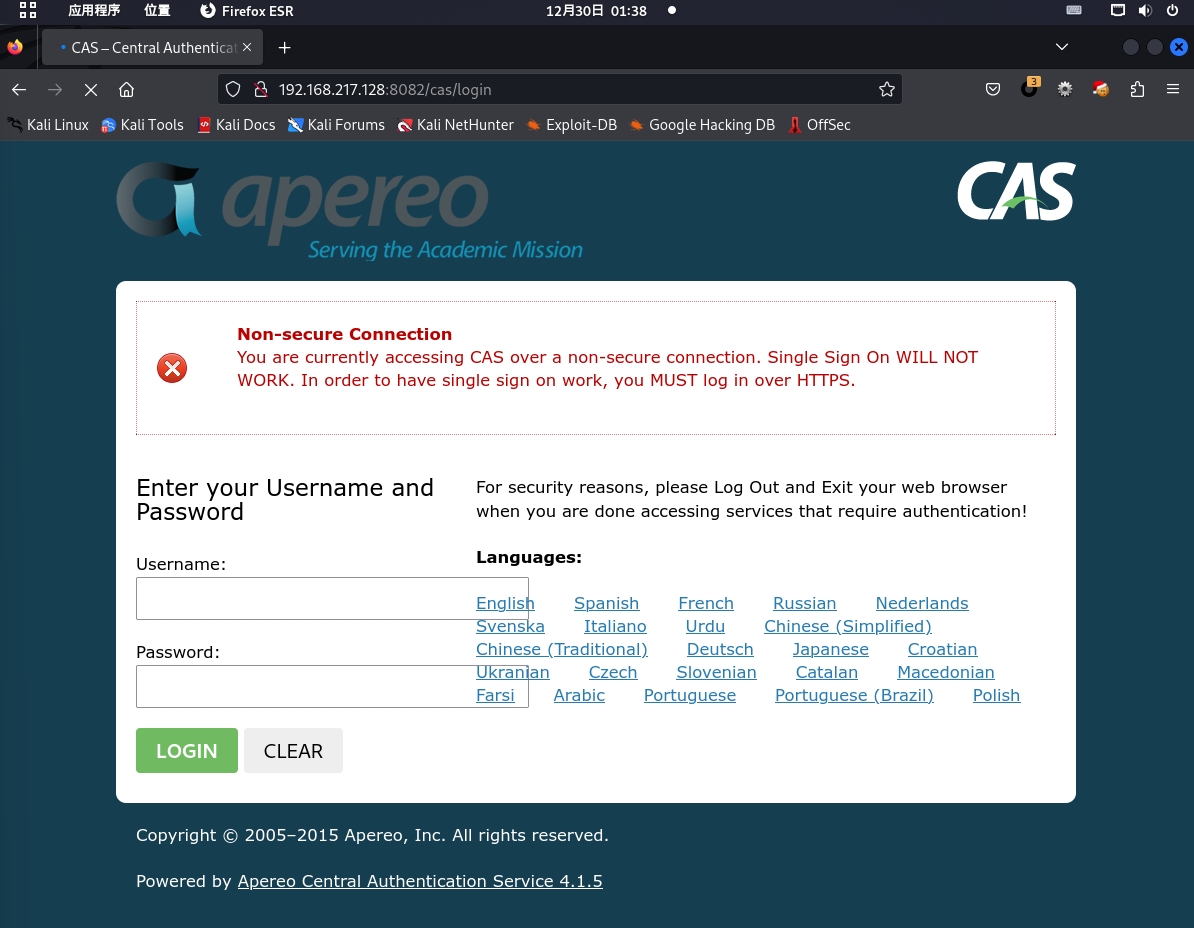The width and height of the screenshot is (1194, 928).
Task: Open the extensions puzzle-piece icon
Action: pos(1137,89)
